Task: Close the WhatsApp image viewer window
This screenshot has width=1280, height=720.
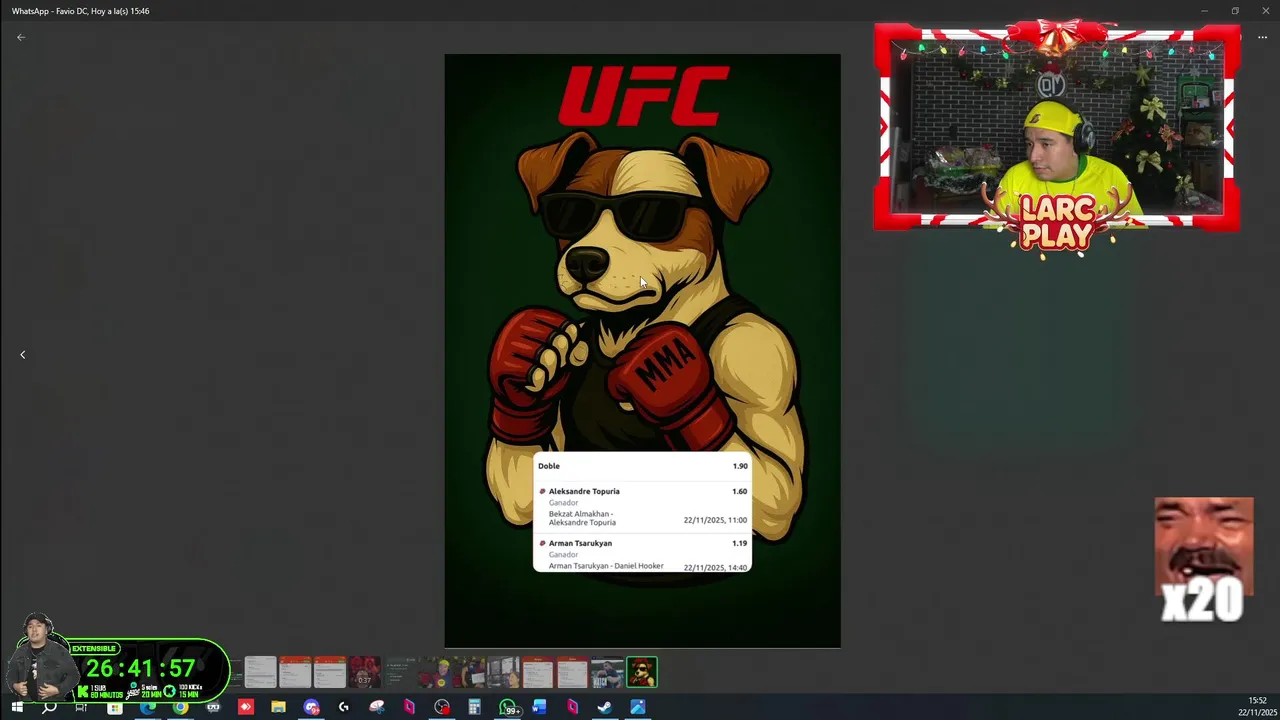Action: 1265,11
